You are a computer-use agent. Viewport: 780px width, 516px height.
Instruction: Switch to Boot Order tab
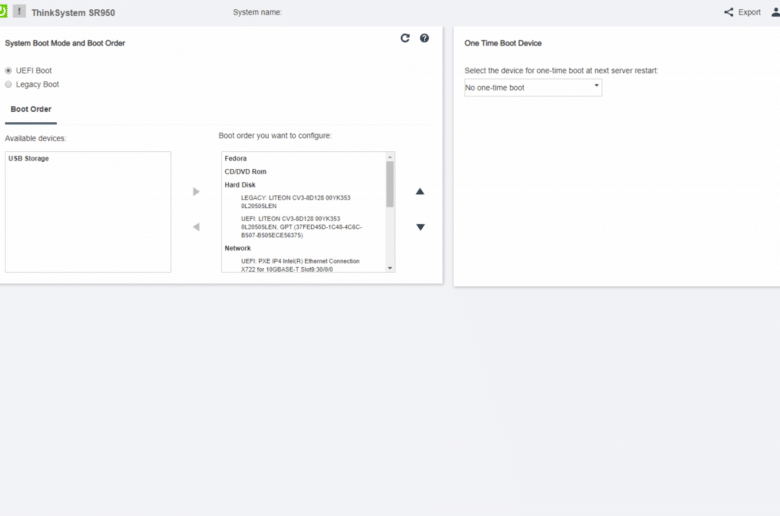pyautogui.click(x=31, y=109)
